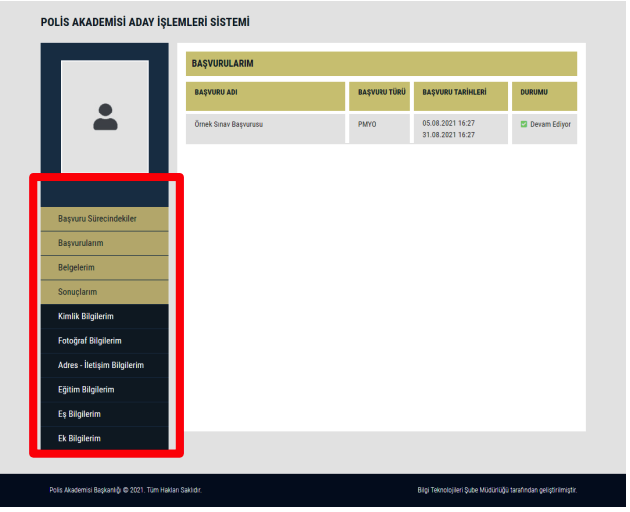Open Ek Bilgilerim menu item
Image resolution: width=630 pixels, height=512 pixels.
point(79,438)
